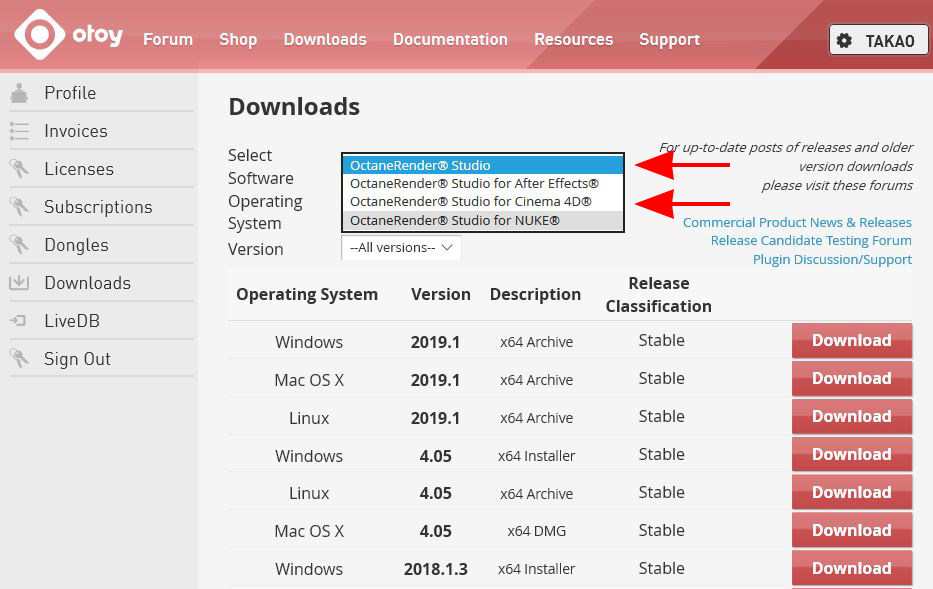Click the Profile person icon in sidebar
Screen dimensions: 933x589
pos(19,93)
